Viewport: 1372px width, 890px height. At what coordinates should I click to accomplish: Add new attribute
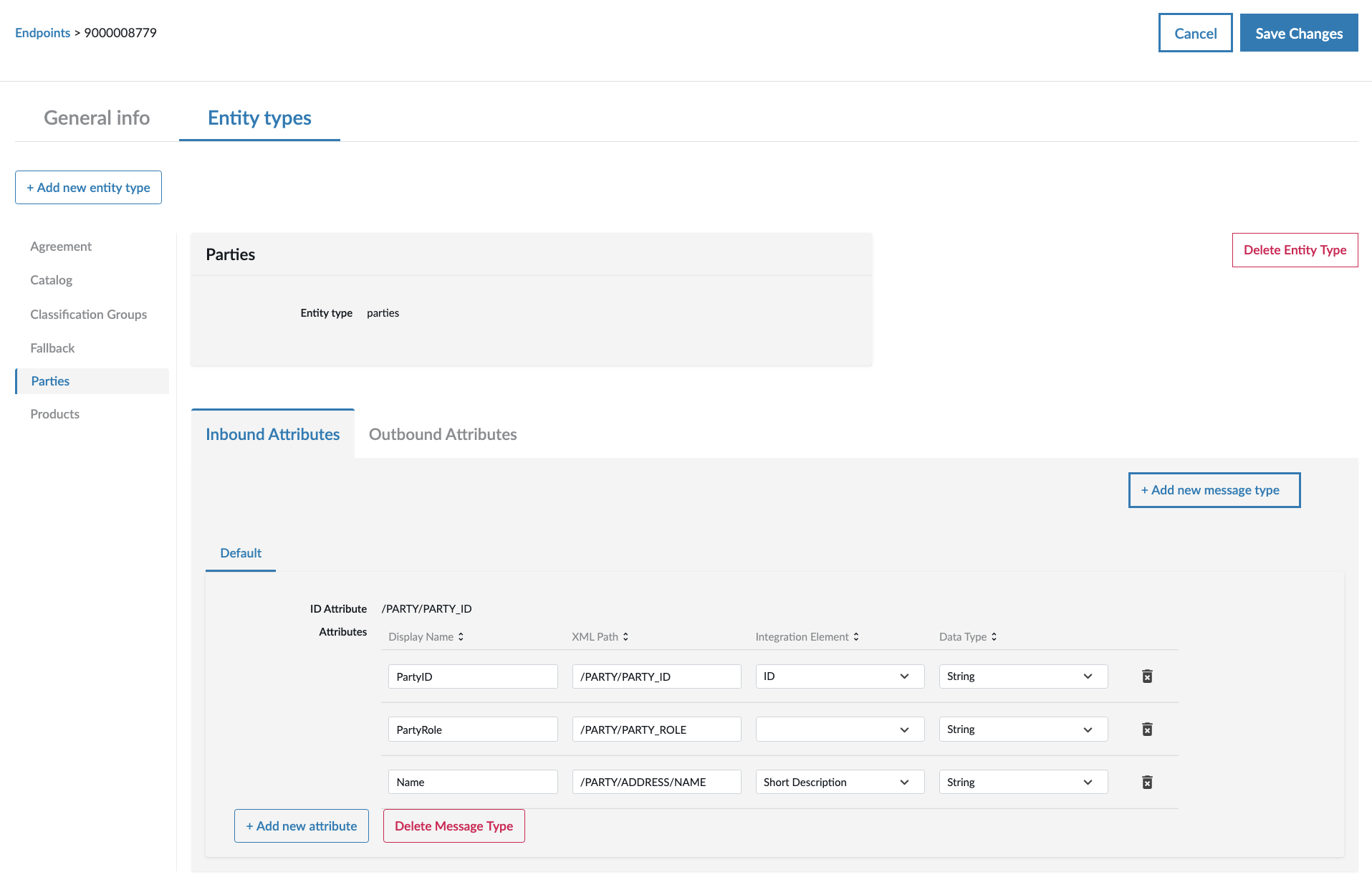click(x=302, y=826)
